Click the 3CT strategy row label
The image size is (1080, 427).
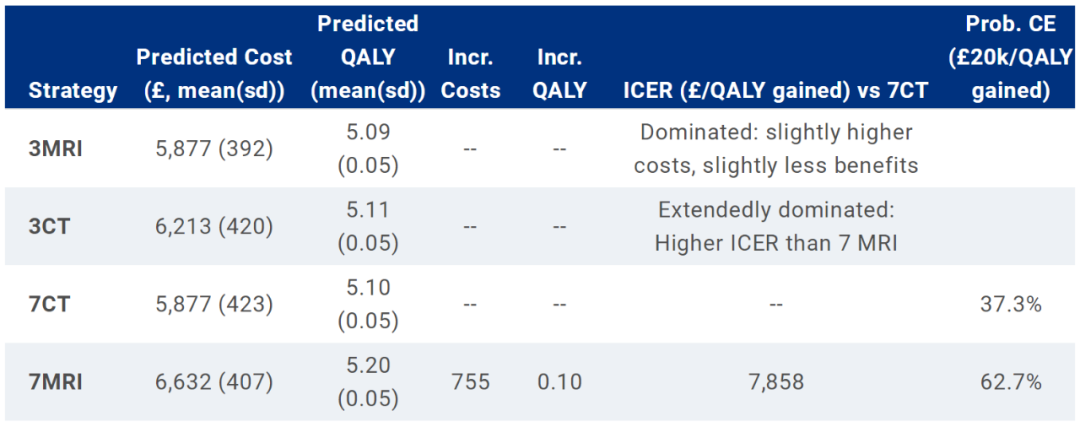click(x=50, y=226)
